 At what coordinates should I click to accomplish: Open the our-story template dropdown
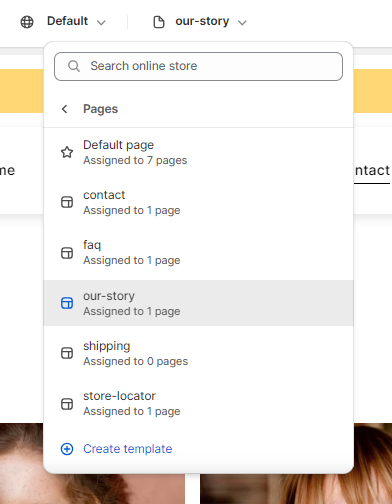tap(211, 21)
